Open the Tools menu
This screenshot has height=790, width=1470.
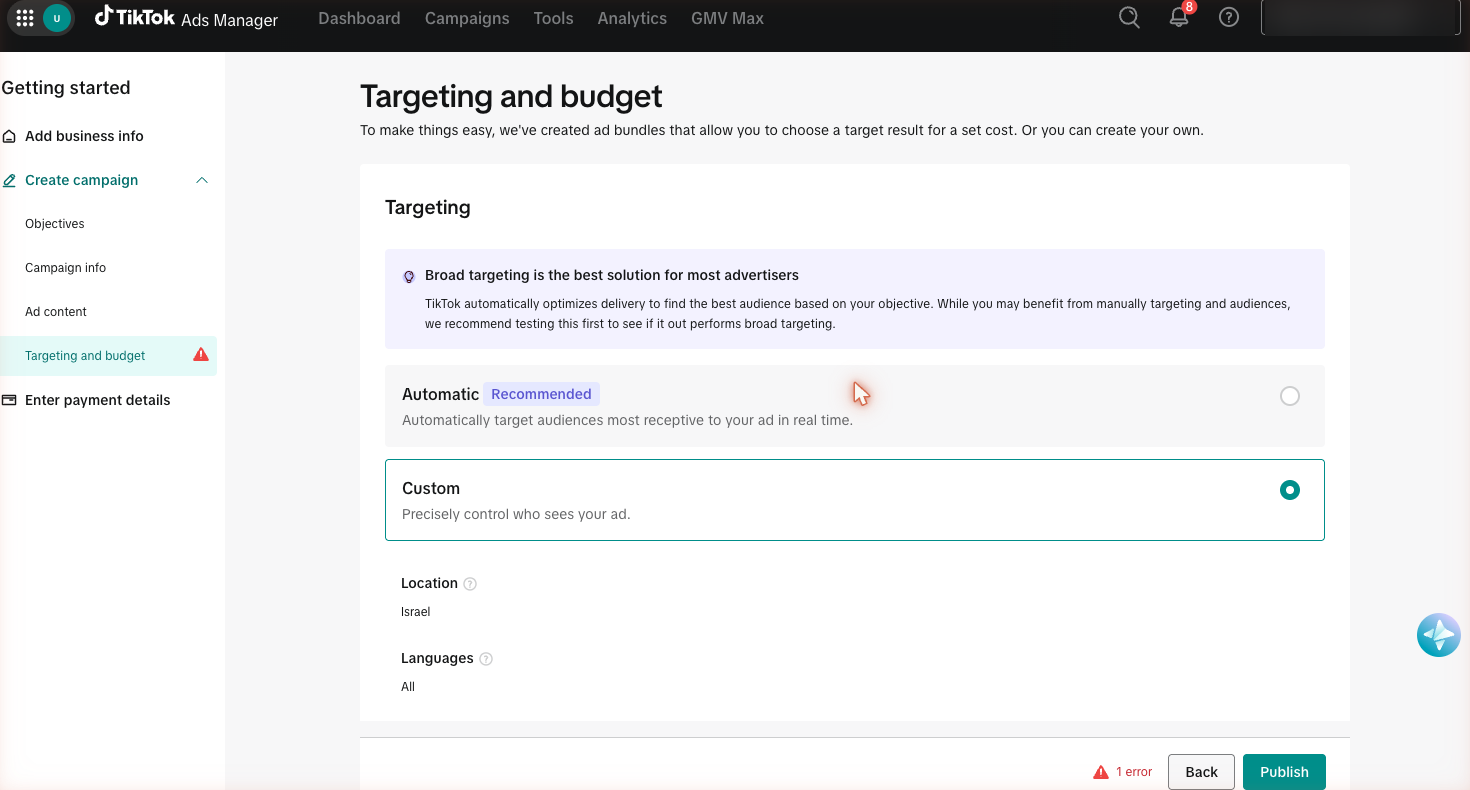[553, 18]
